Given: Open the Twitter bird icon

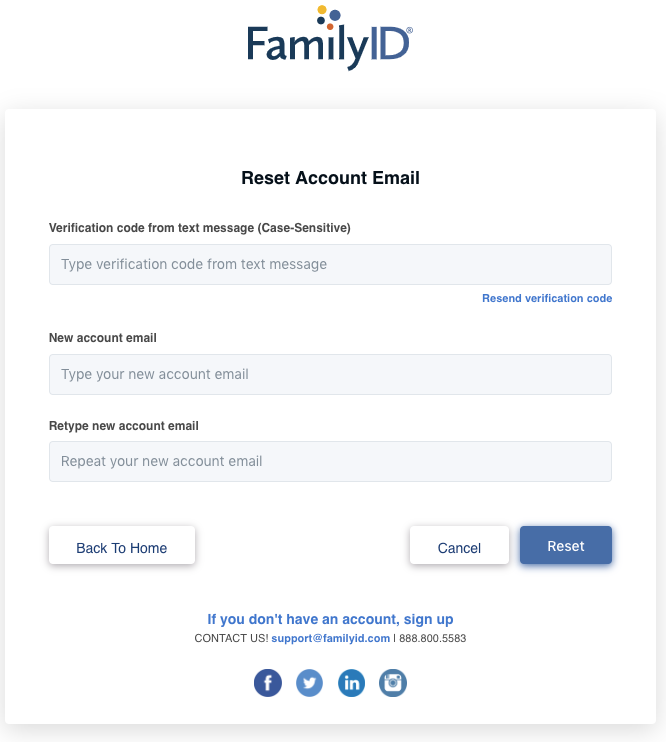Looking at the screenshot, I should [x=310, y=683].
